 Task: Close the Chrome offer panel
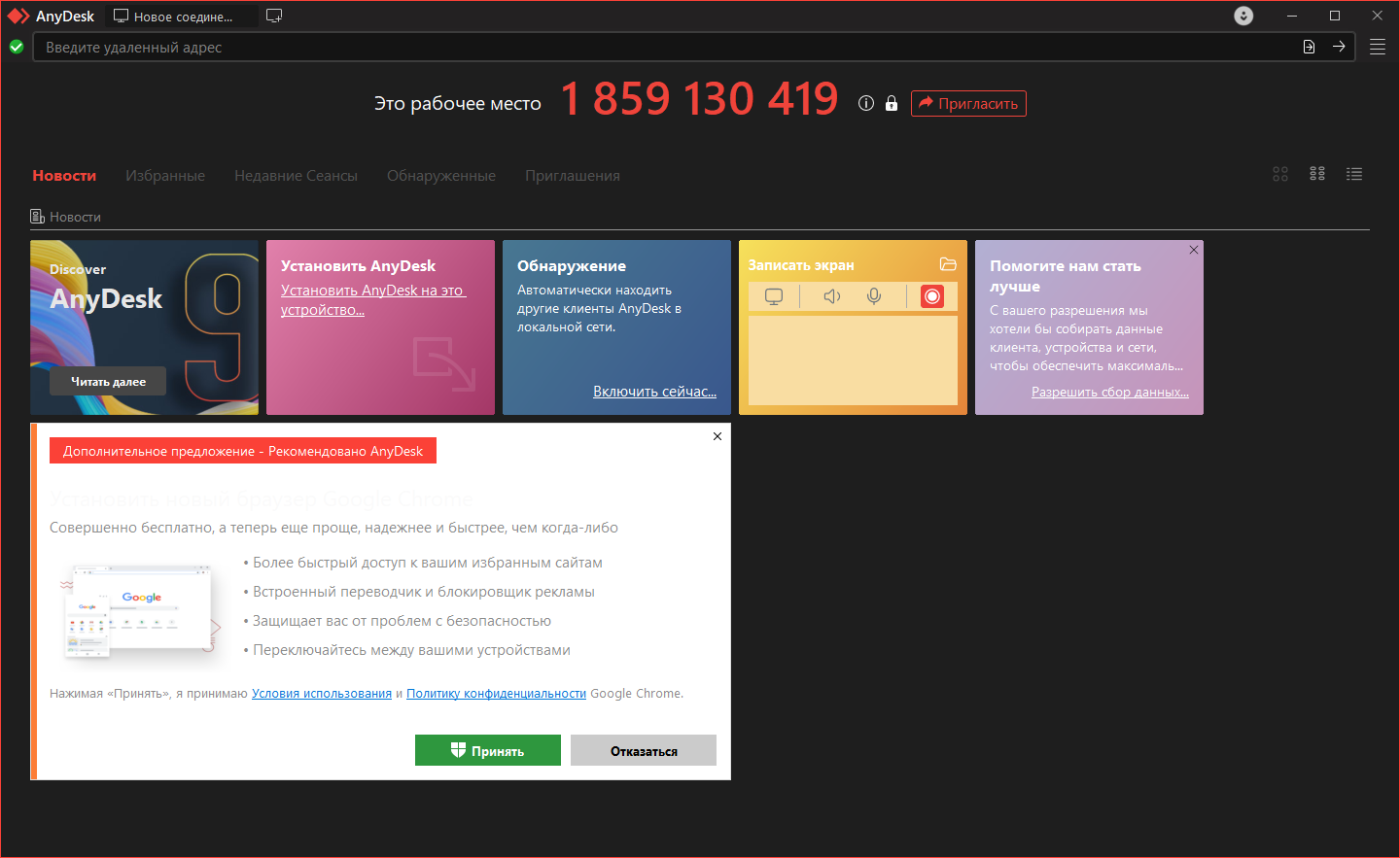click(x=717, y=436)
